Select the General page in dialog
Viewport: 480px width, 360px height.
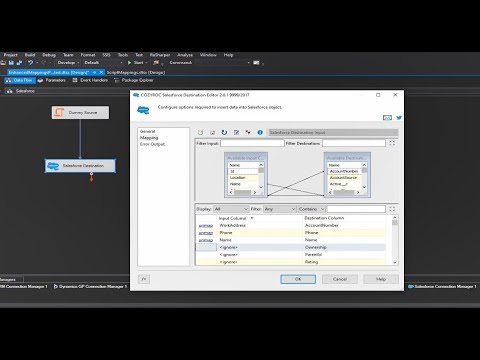(147, 131)
